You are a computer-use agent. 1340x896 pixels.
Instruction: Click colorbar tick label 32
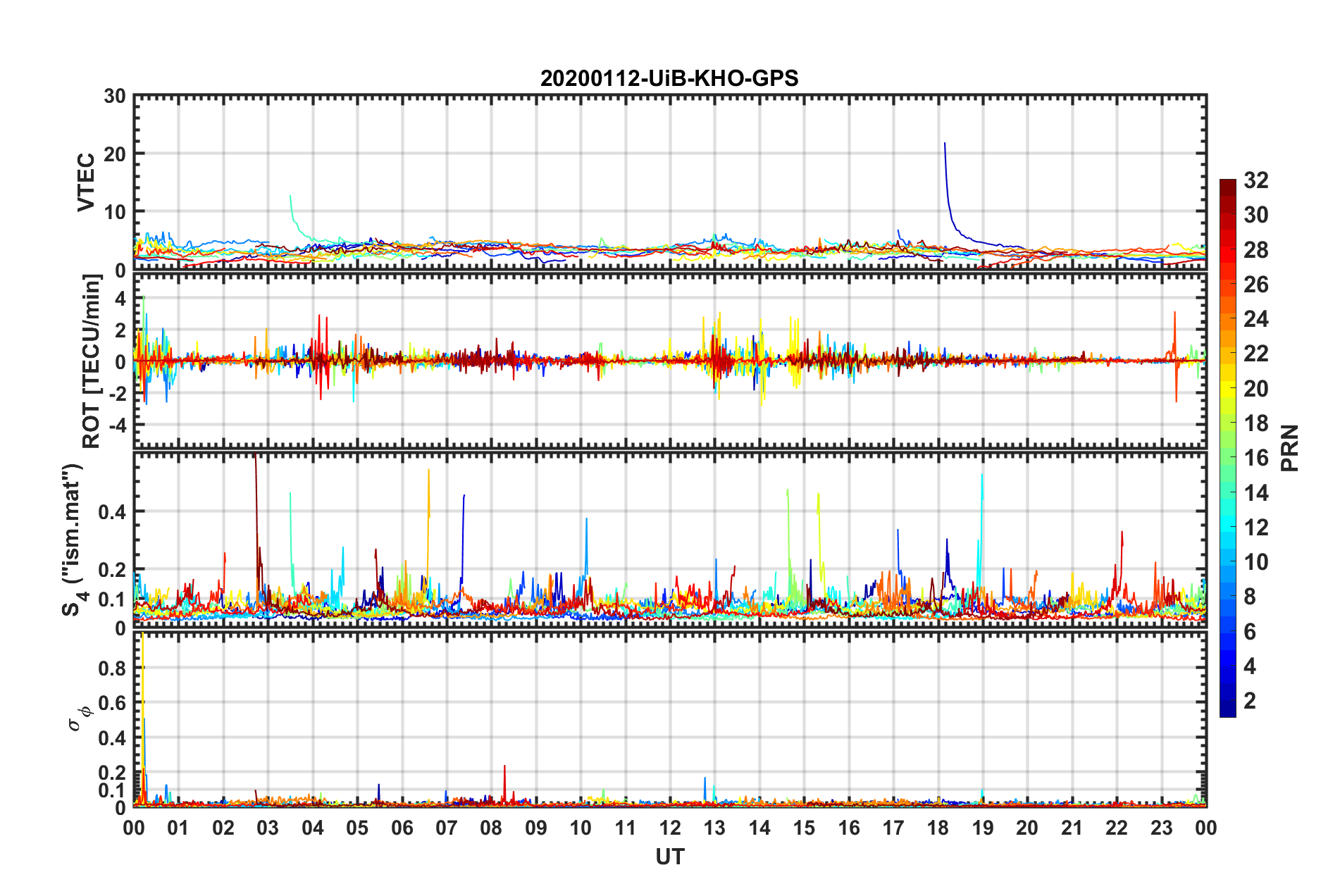tap(1255, 180)
